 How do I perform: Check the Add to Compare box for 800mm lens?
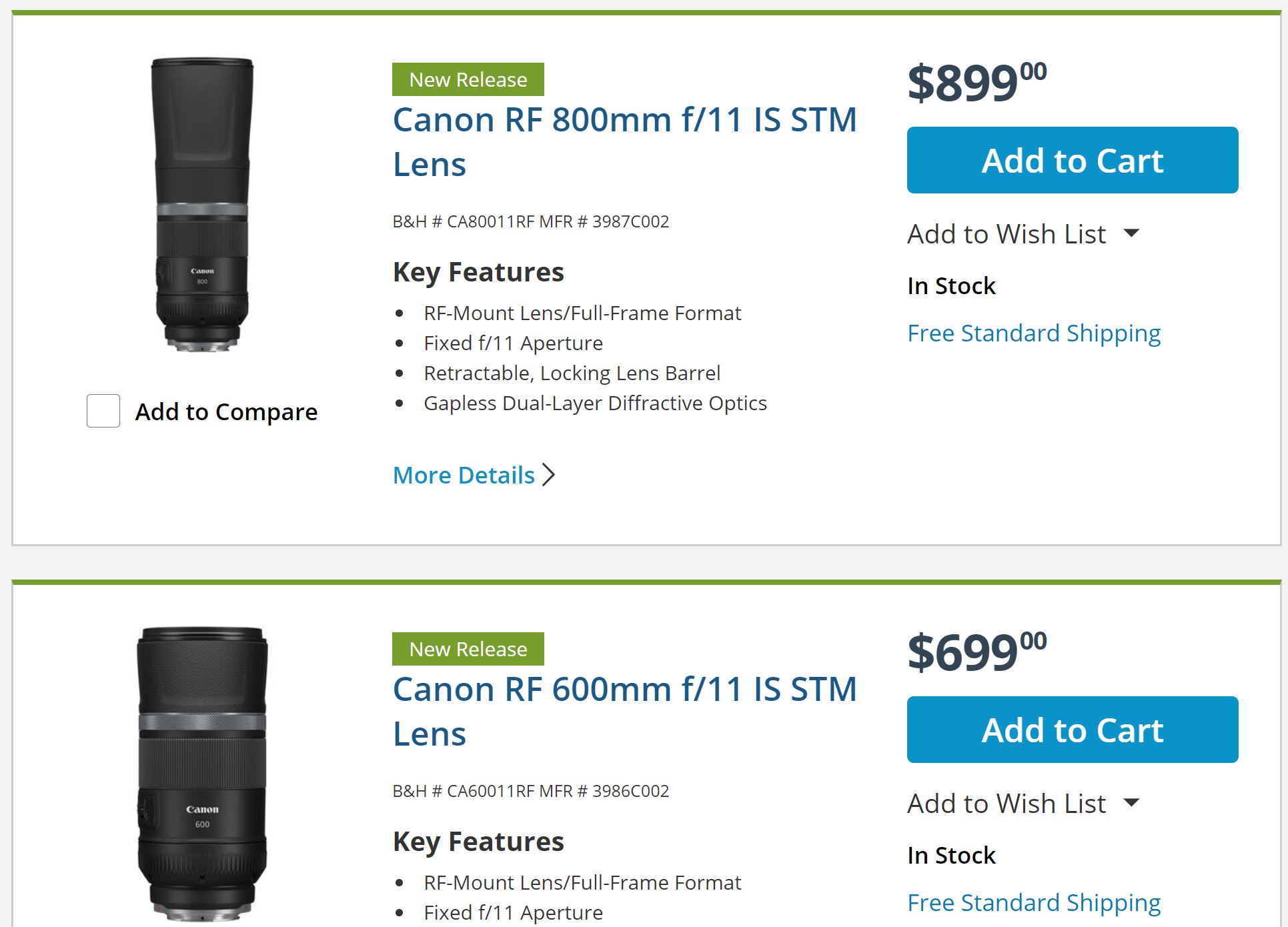(x=103, y=411)
